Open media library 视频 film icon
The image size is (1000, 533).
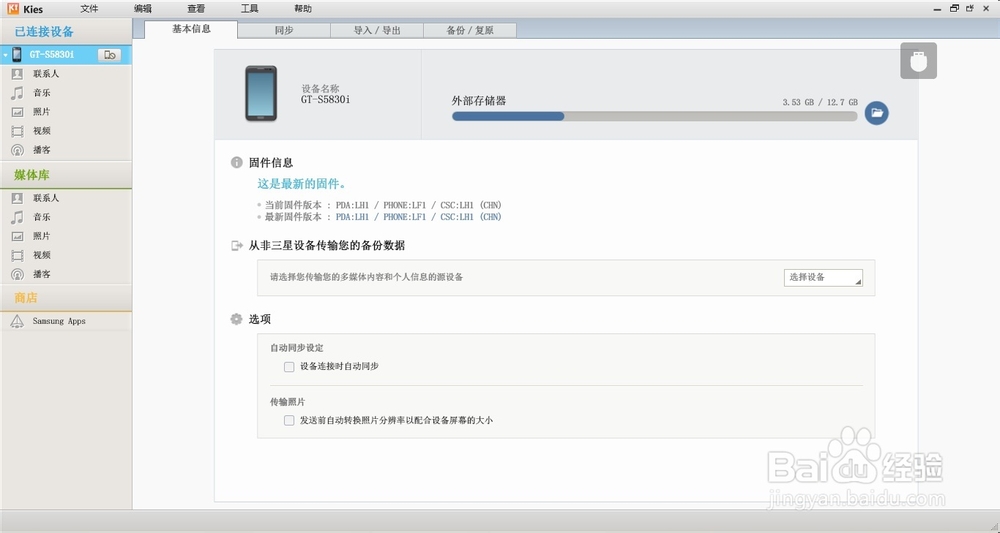pos(17,256)
